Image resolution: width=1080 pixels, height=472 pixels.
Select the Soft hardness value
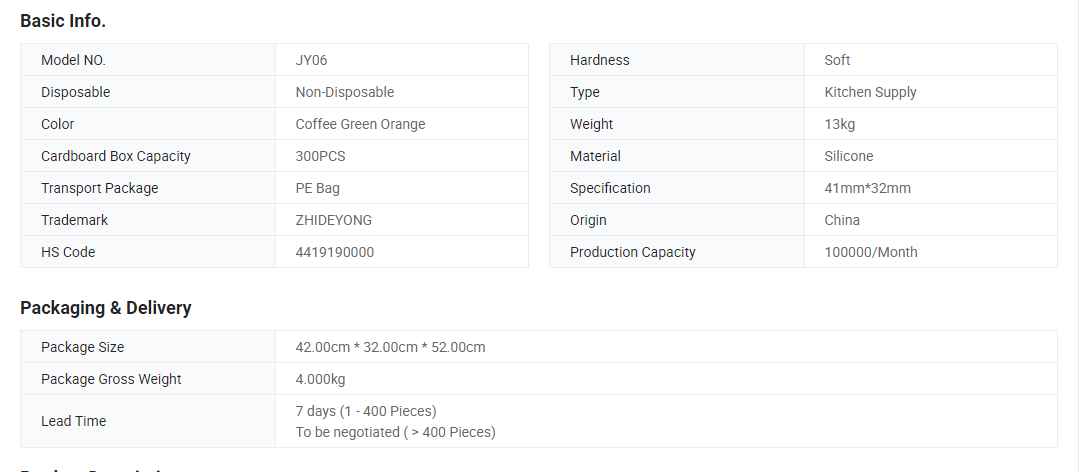[837, 60]
